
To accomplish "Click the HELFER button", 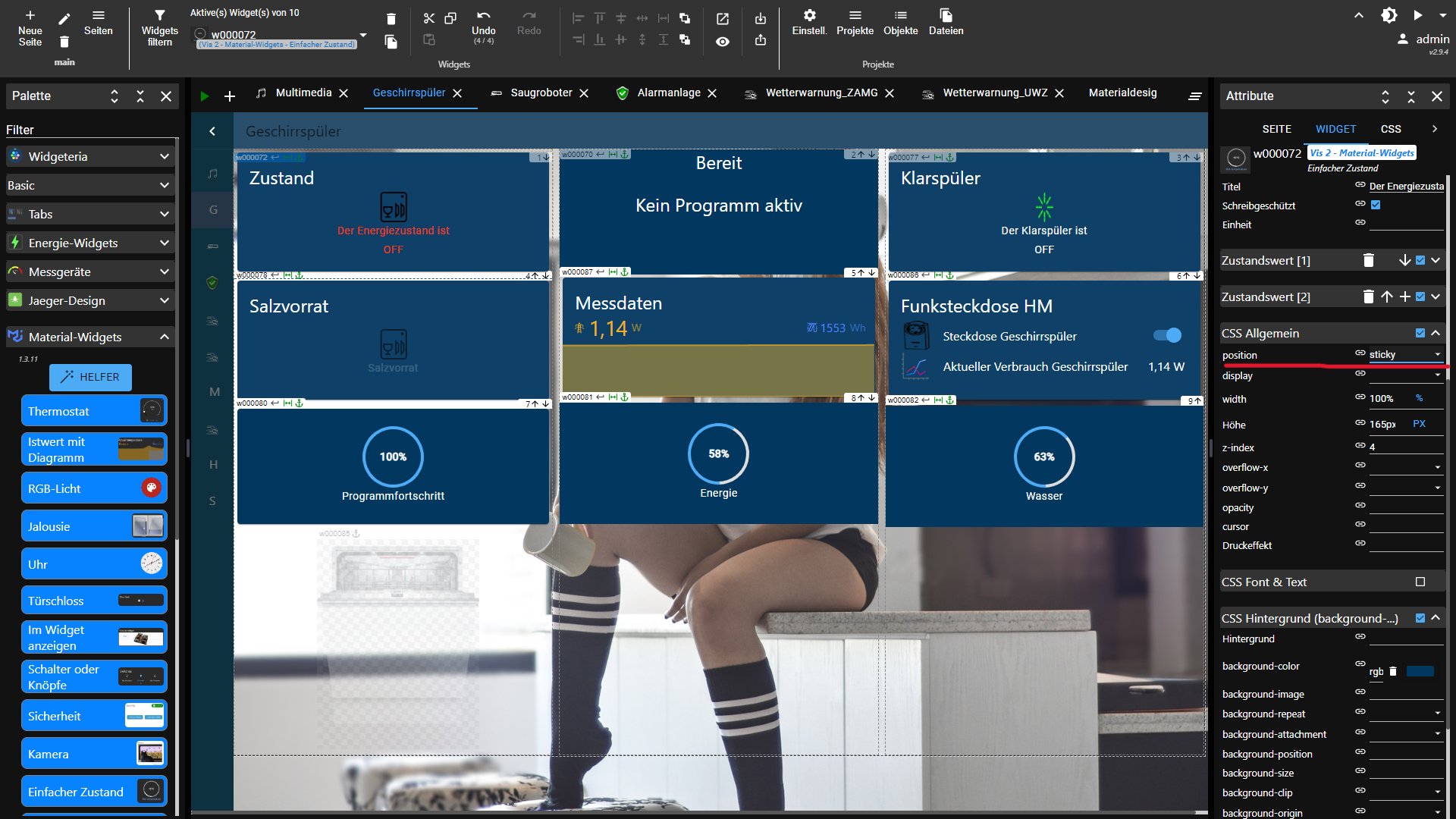I will 90,377.
